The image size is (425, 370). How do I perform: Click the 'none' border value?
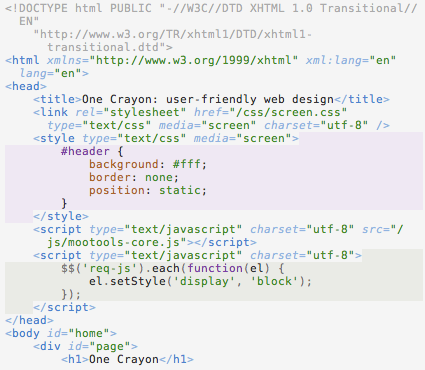[x=159, y=177]
